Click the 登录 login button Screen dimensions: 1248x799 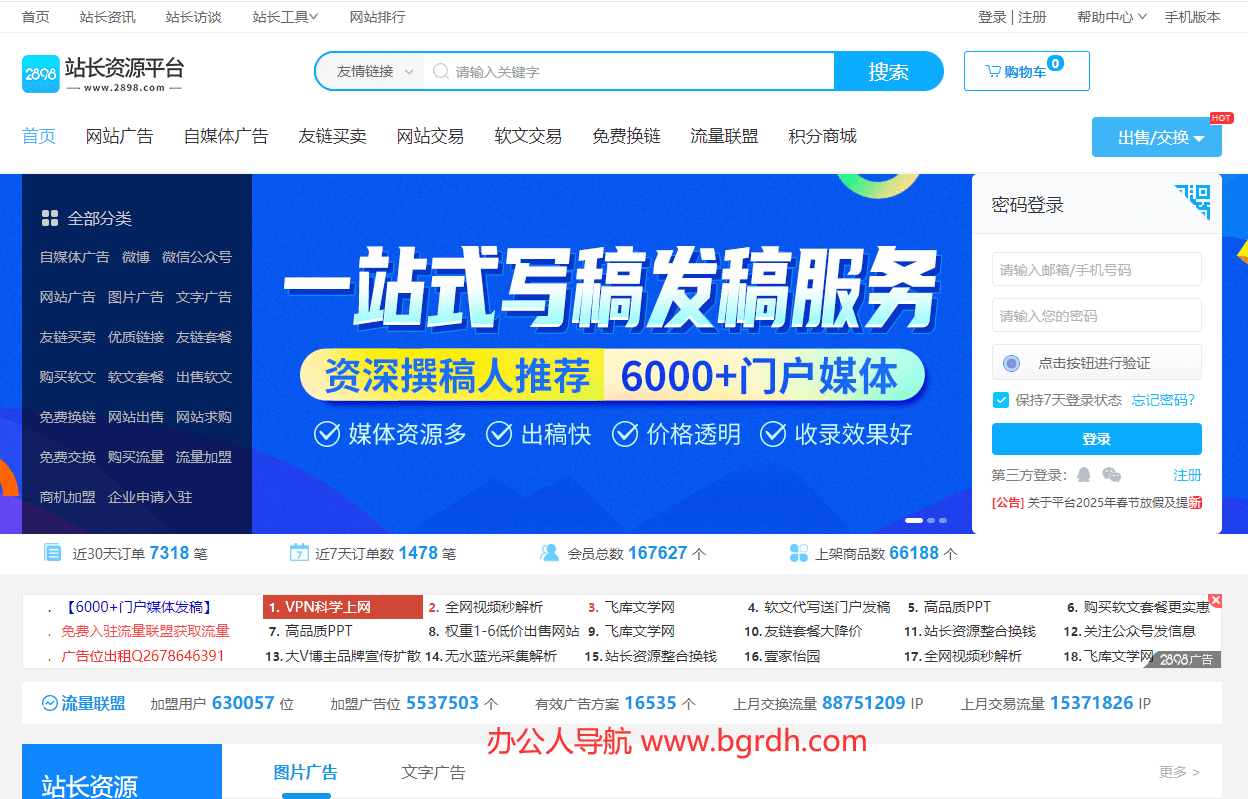1096,438
